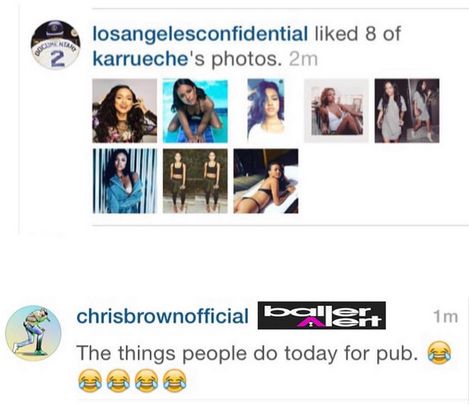Click the comment text 'The things people do today for pub.'
This screenshot has width=469, height=419.
pos(247,354)
